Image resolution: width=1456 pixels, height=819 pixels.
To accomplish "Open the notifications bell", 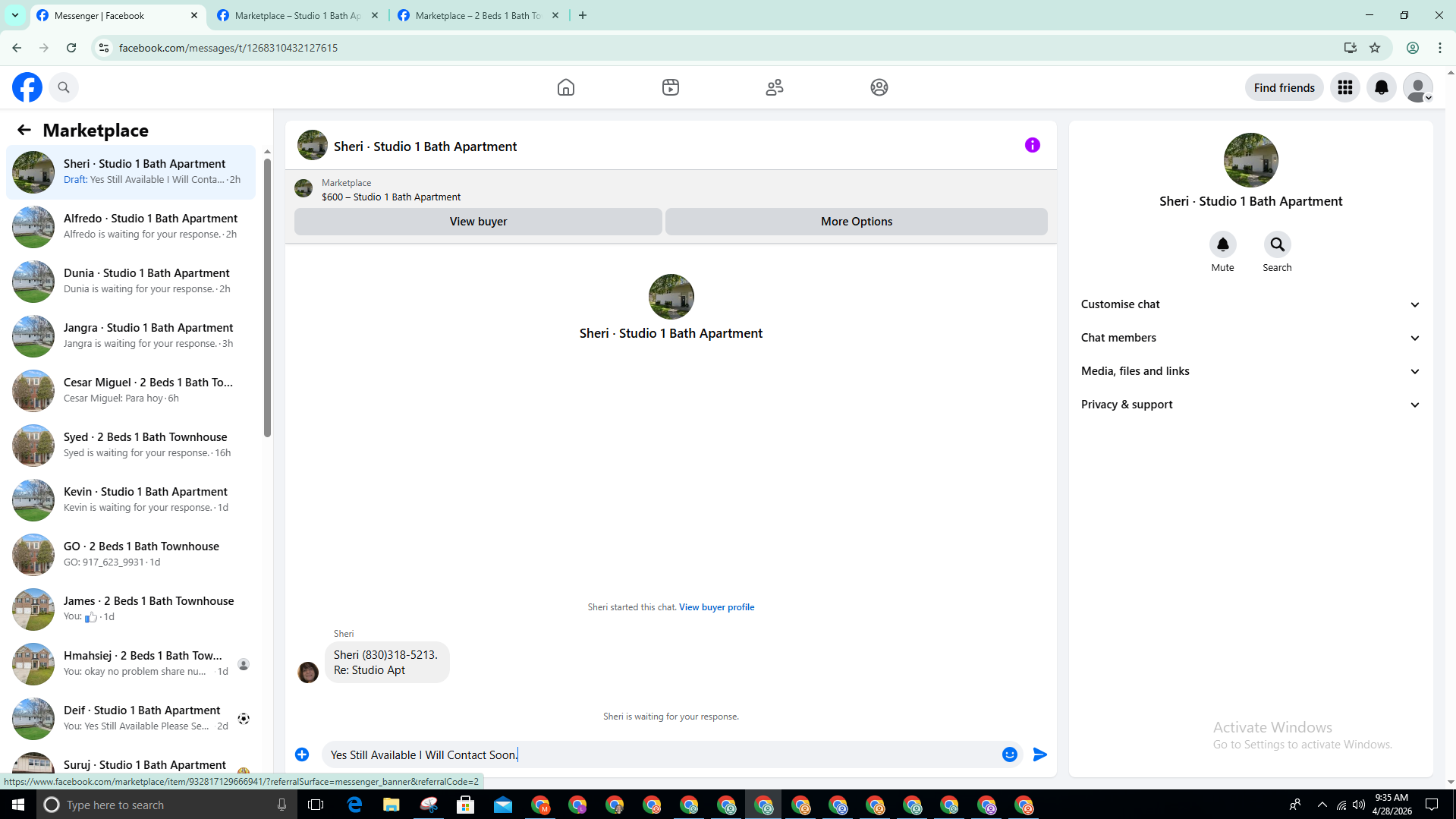I will click(1382, 87).
